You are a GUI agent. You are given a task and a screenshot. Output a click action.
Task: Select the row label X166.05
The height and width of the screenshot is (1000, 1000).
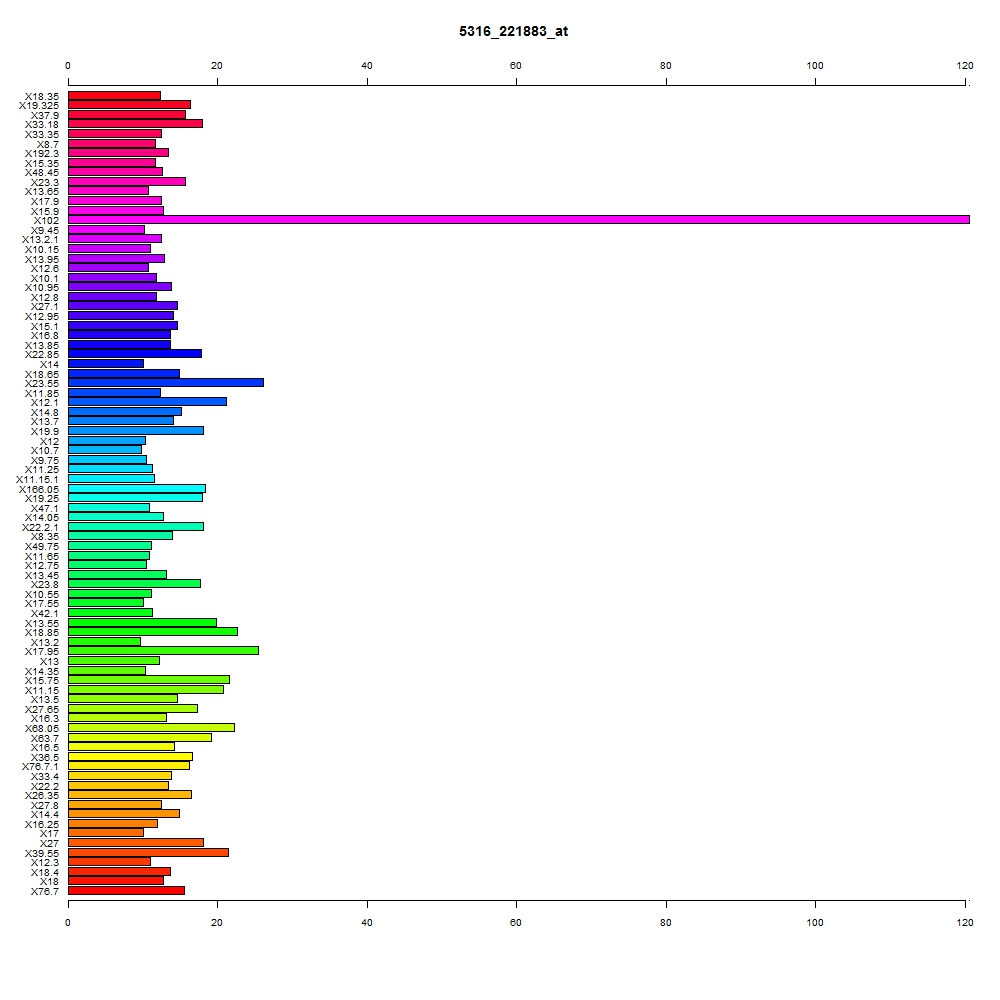[39, 490]
